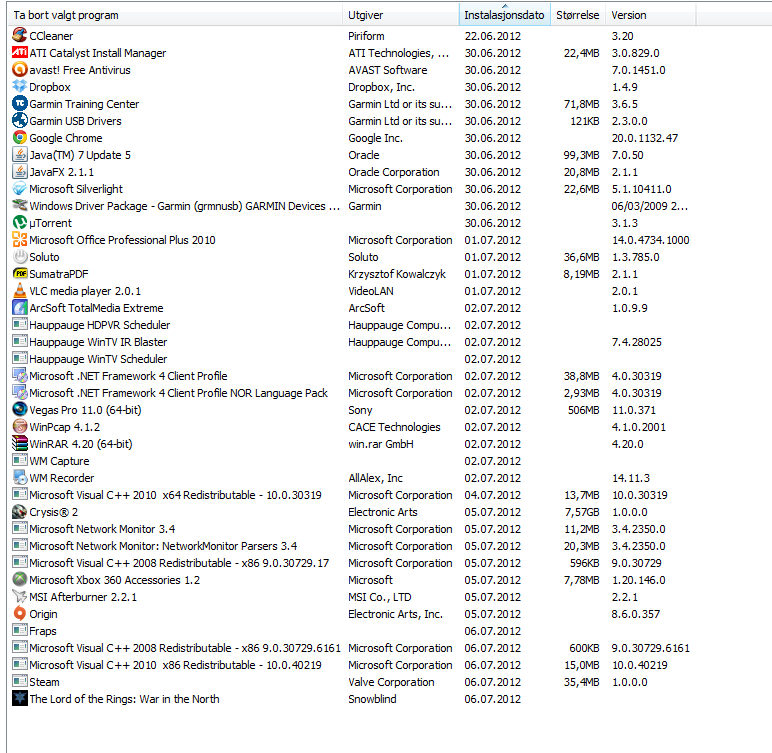Click the WinRAR 4.20 icon
This screenshot has width=772, height=753.
click(20, 443)
